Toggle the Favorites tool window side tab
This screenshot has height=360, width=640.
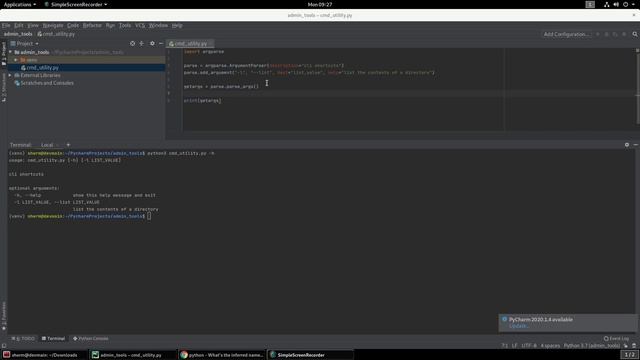point(4,316)
